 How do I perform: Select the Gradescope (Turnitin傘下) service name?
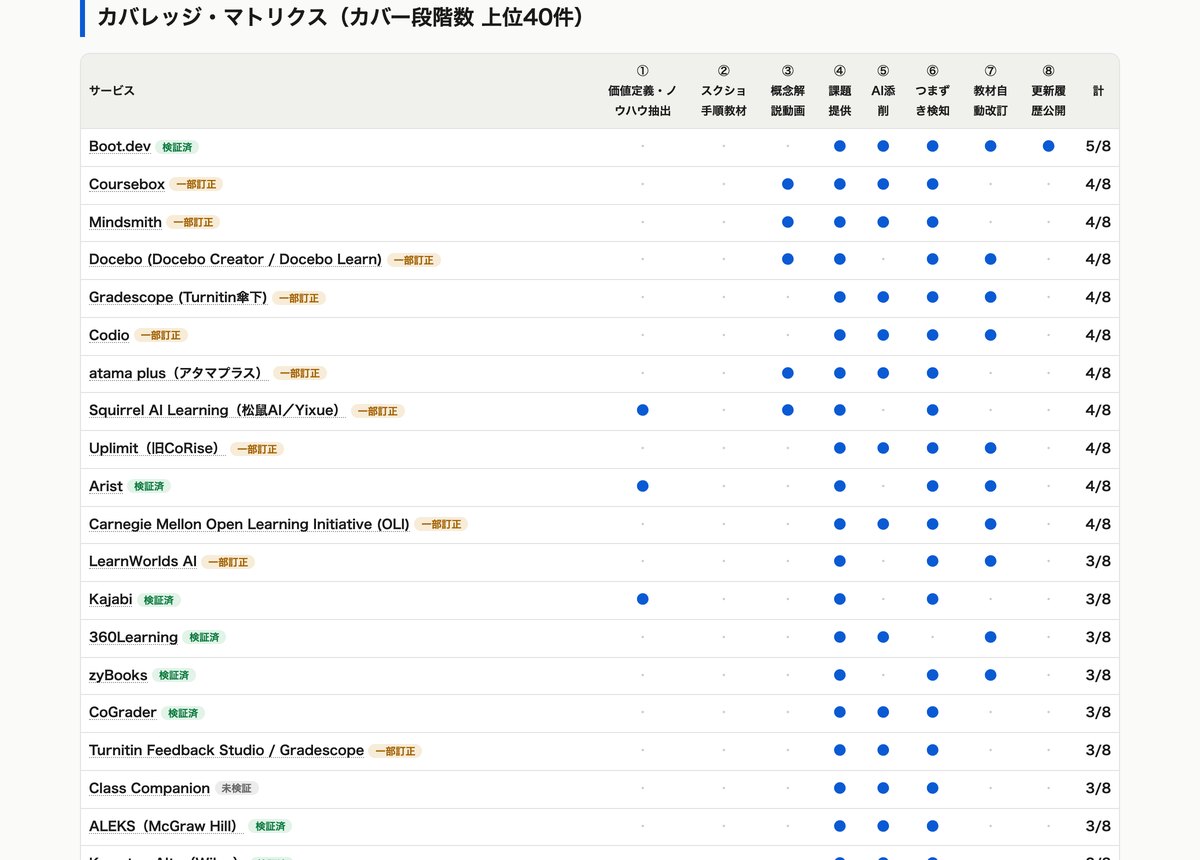pyautogui.click(x=178, y=297)
